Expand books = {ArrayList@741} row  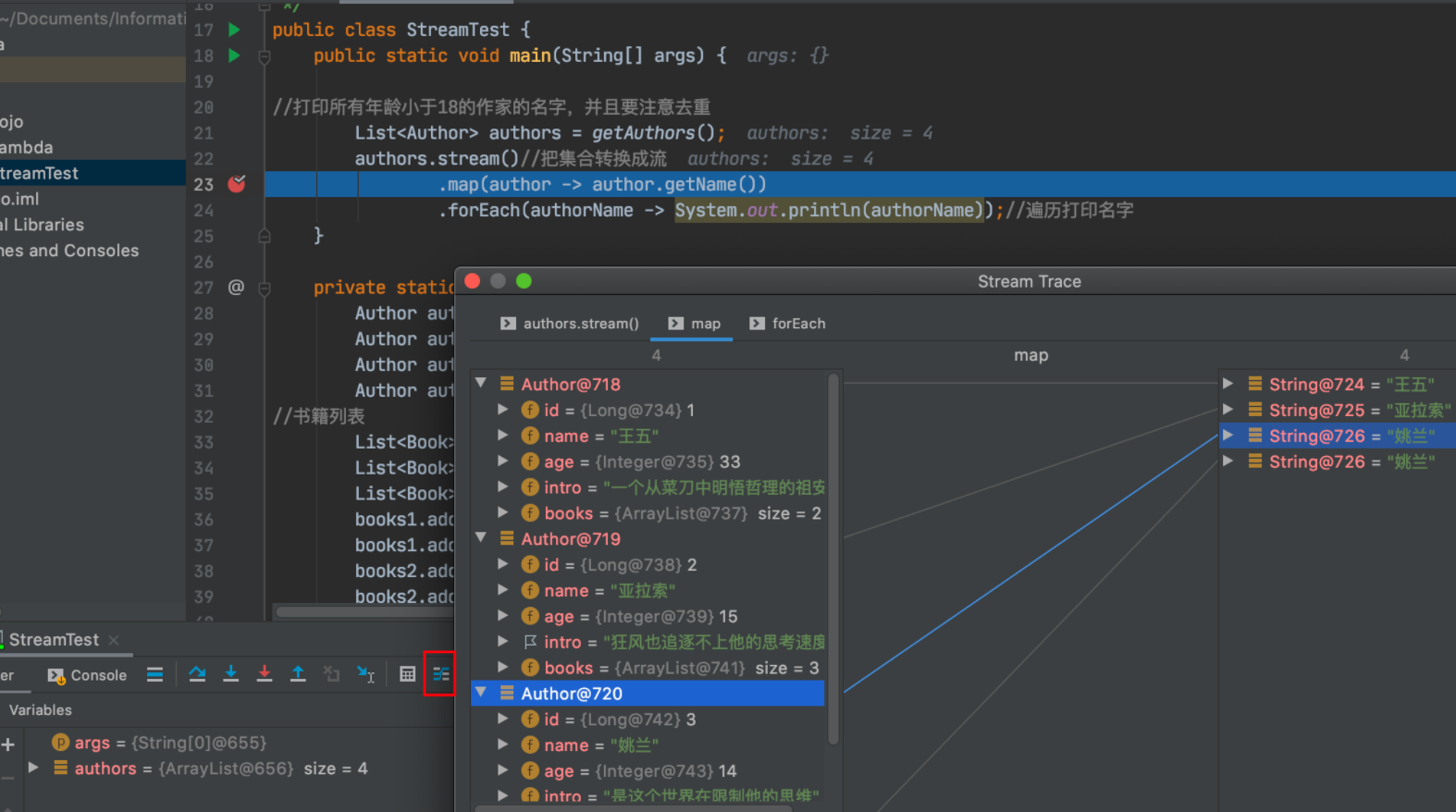tap(503, 666)
